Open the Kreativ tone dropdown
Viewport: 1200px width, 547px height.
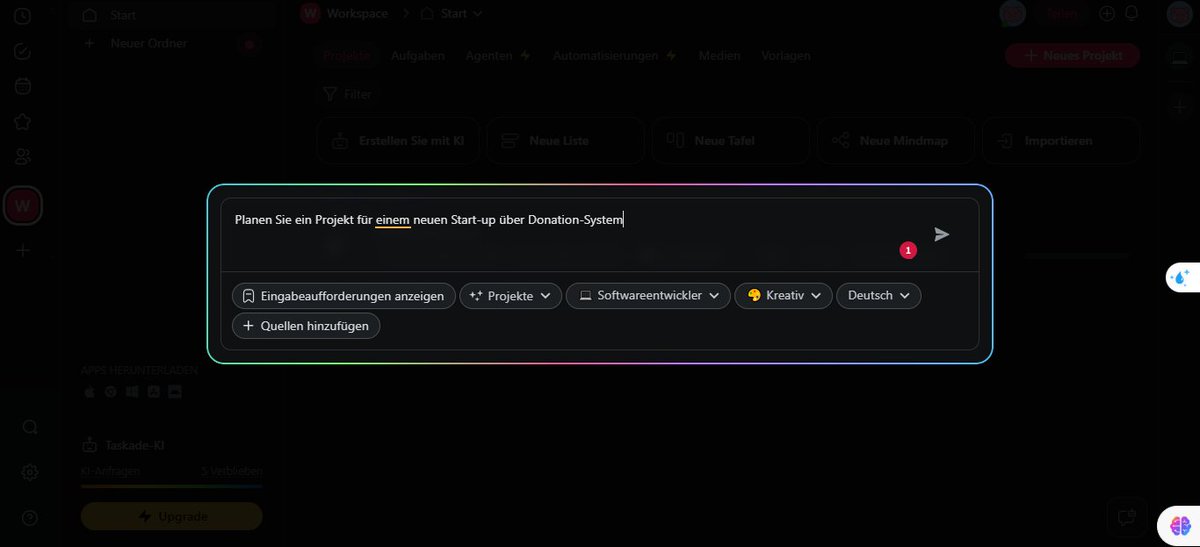(x=783, y=296)
